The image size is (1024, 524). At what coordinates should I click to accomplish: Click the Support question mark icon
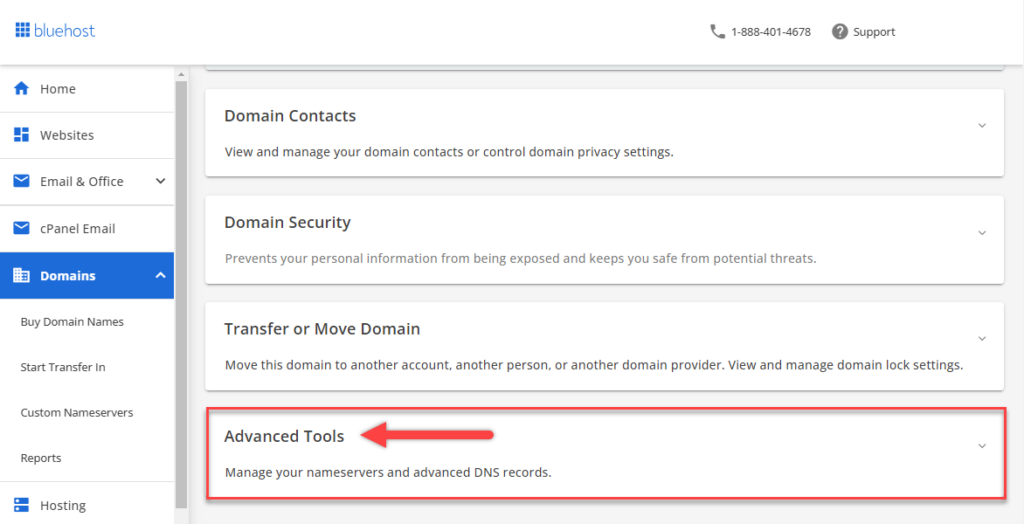tap(840, 31)
